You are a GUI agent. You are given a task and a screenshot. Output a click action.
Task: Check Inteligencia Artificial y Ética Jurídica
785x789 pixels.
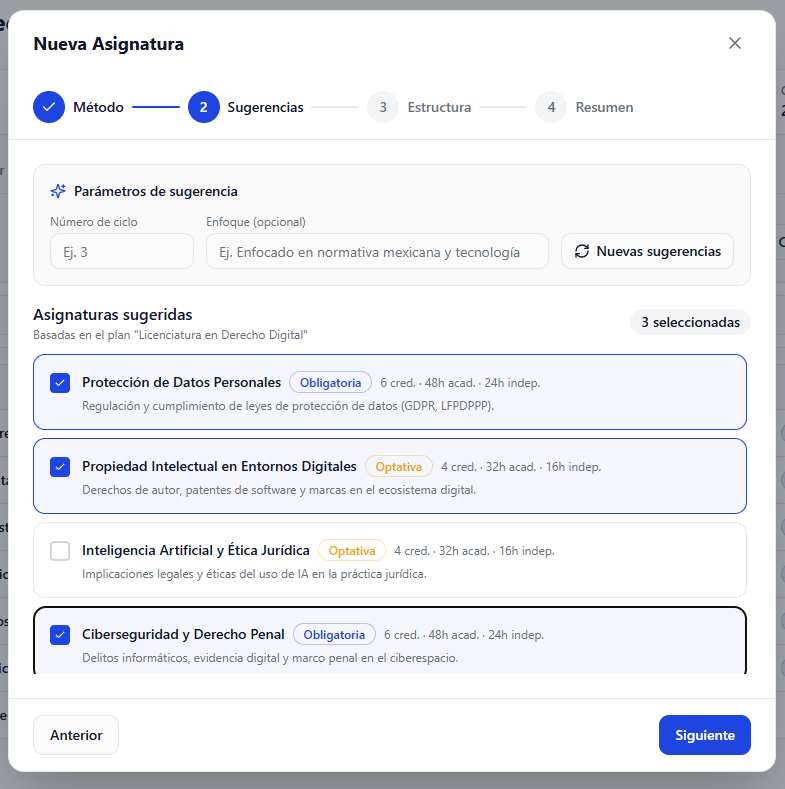pos(60,551)
